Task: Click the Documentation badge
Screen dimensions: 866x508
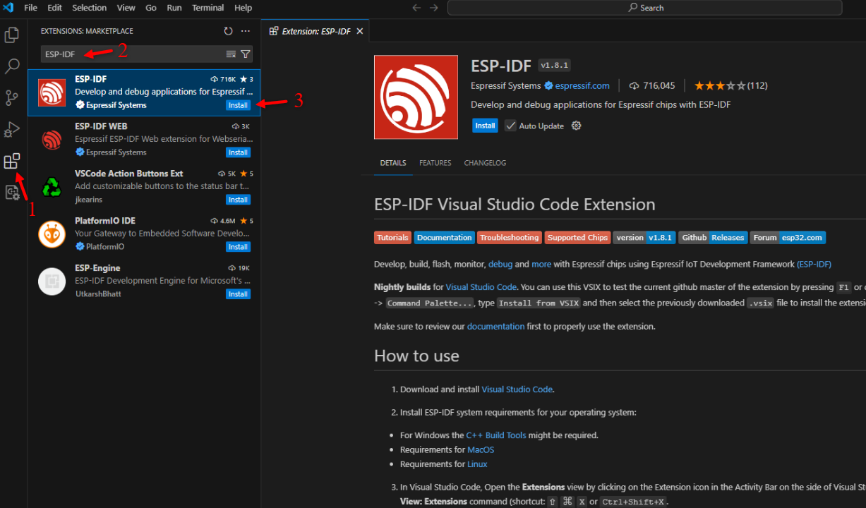Action: pos(444,237)
